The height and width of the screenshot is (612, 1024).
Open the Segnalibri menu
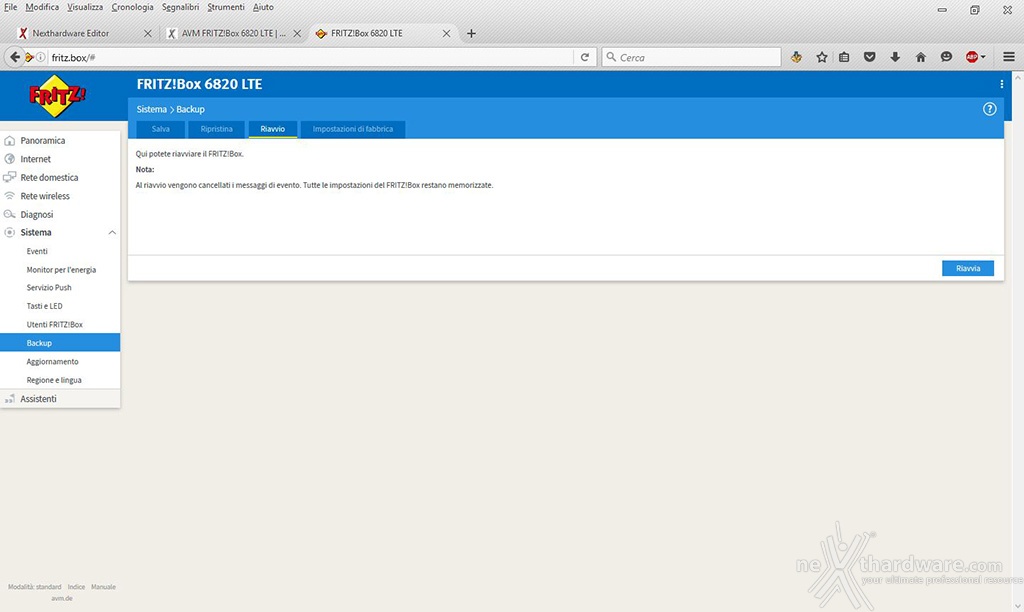coord(180,7)
